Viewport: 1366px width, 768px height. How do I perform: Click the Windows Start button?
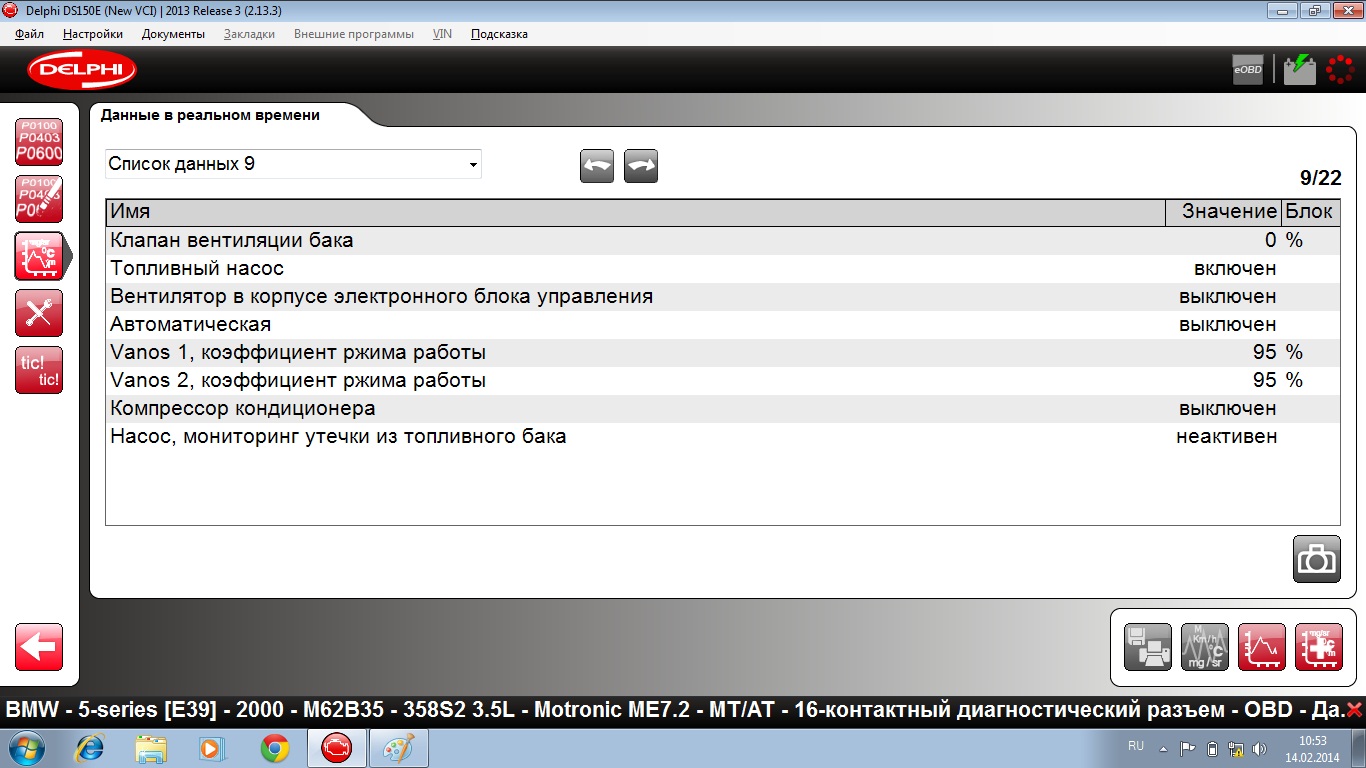(x=25, y=748)
